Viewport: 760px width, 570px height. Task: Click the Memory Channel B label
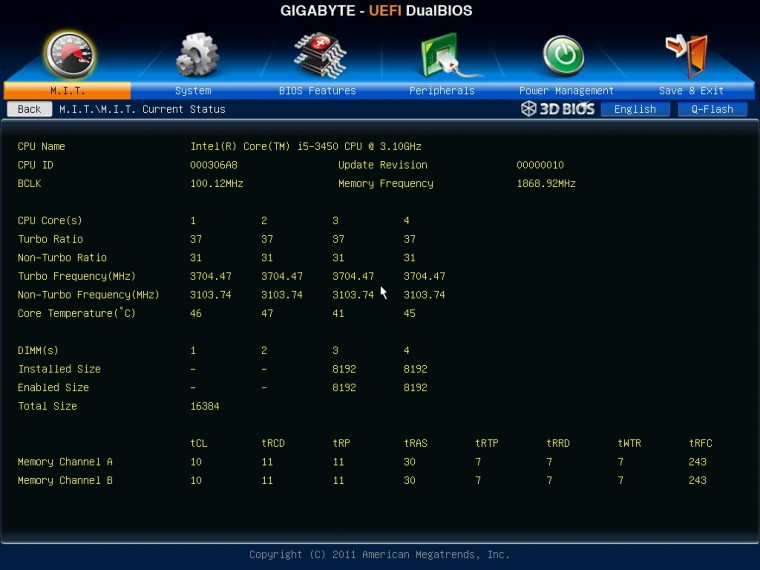[65, 480]
